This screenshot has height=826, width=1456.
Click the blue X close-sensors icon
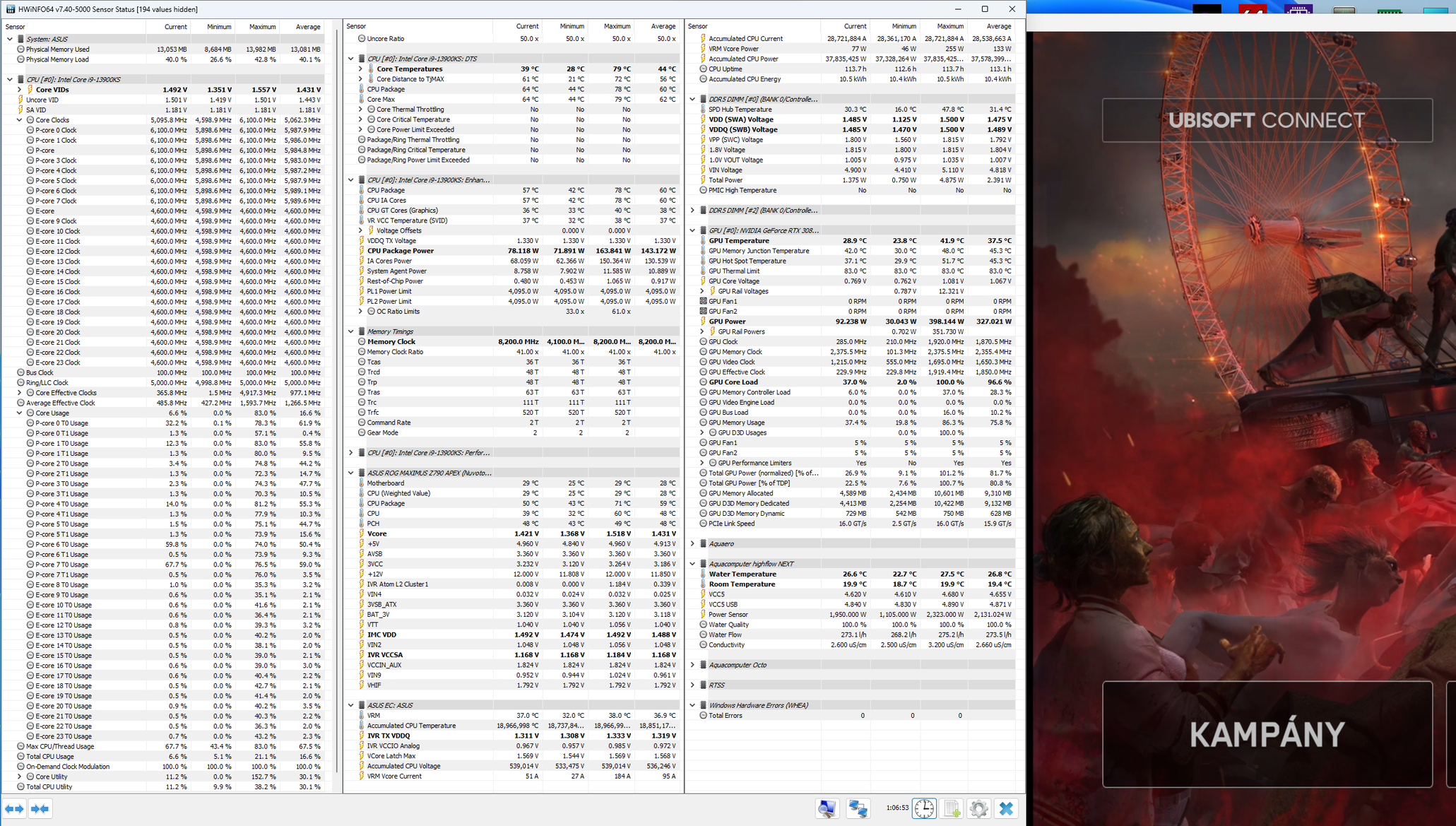click(x=1007, y=808)
